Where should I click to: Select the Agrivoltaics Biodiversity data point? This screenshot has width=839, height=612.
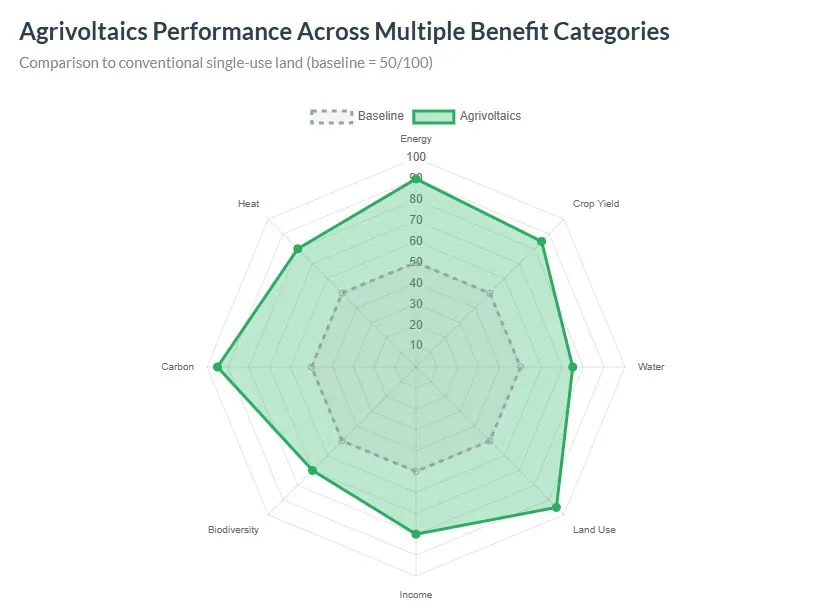point(312,471)
